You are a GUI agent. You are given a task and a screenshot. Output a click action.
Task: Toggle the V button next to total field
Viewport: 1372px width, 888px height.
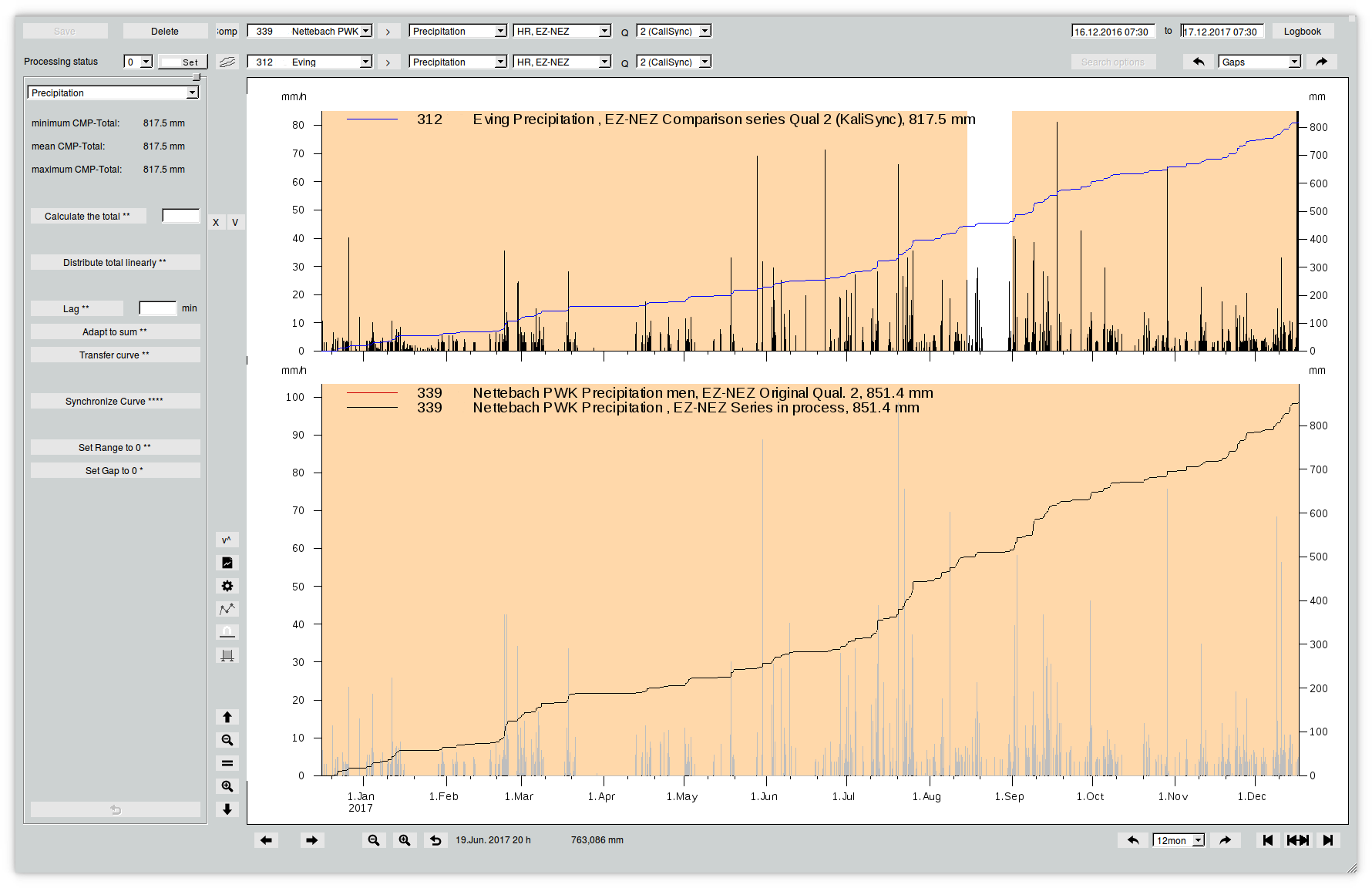235,223
